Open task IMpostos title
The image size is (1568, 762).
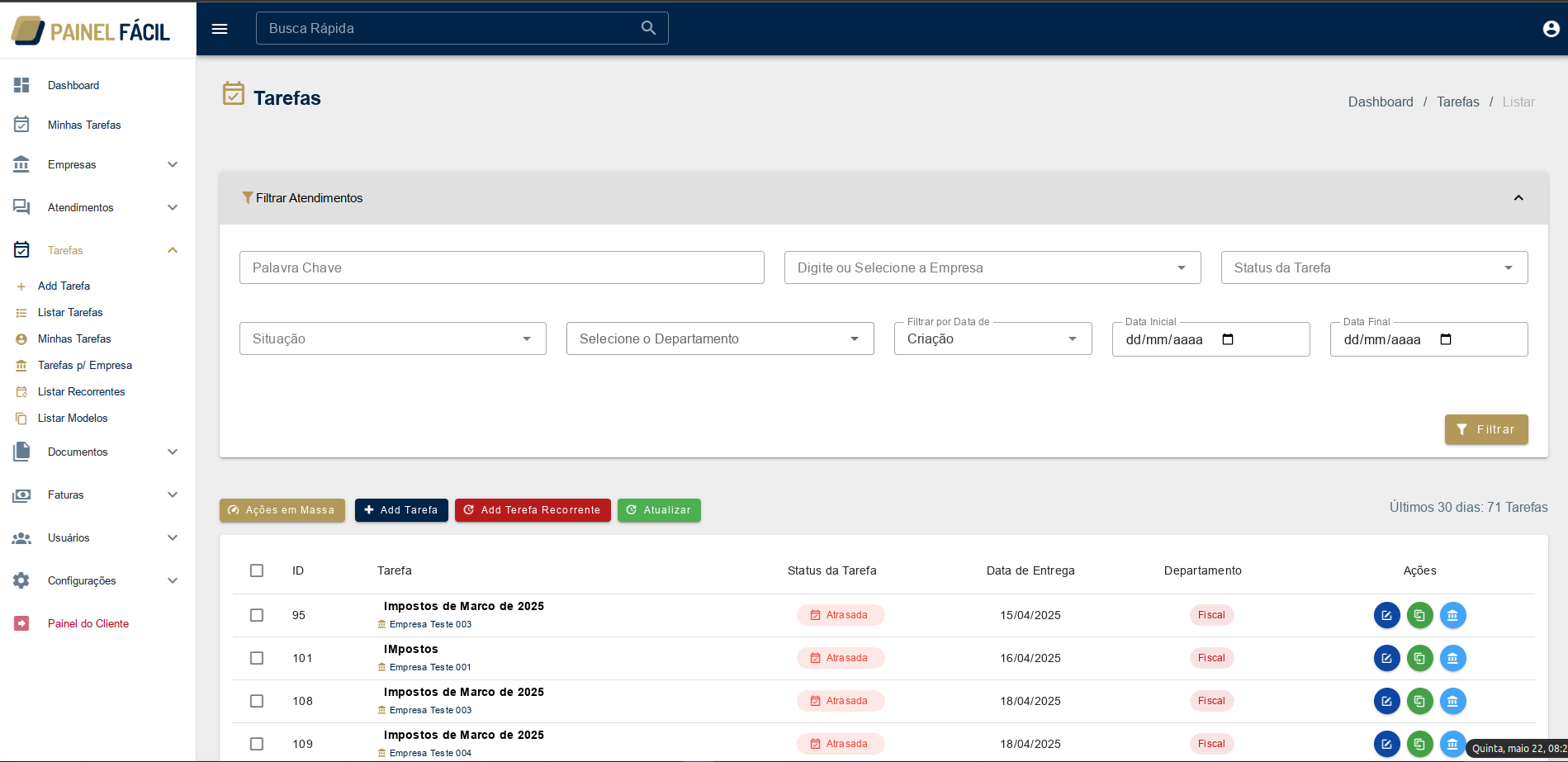(411, 649)
